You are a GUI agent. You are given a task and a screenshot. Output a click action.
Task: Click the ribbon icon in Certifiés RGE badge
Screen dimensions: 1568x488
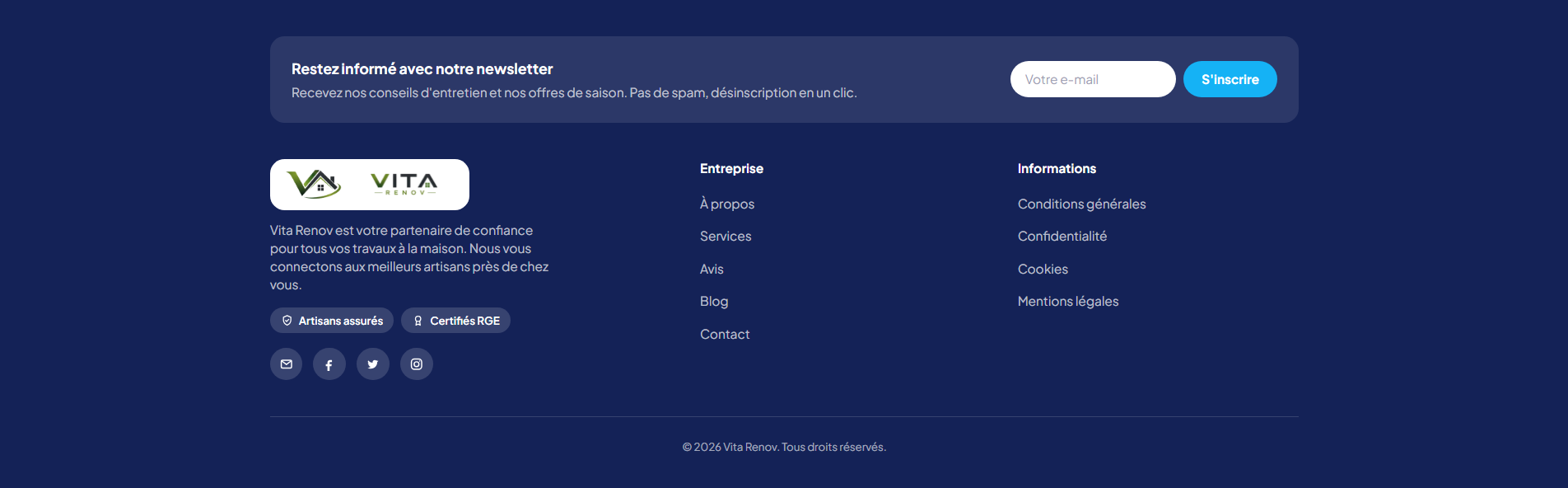click(418, 321)
